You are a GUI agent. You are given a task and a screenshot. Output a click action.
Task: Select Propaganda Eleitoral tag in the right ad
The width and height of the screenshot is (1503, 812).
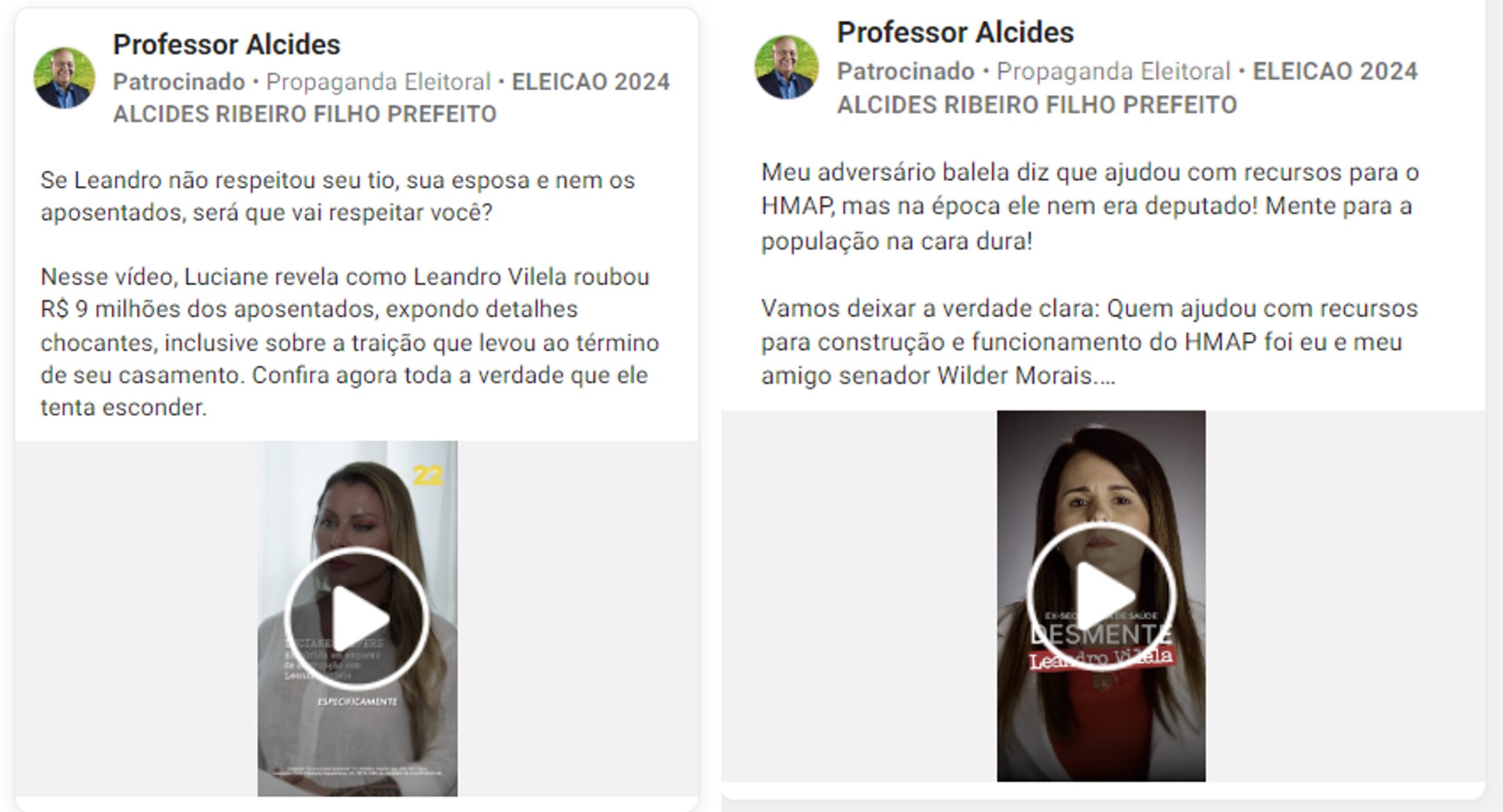(1113, 72)
